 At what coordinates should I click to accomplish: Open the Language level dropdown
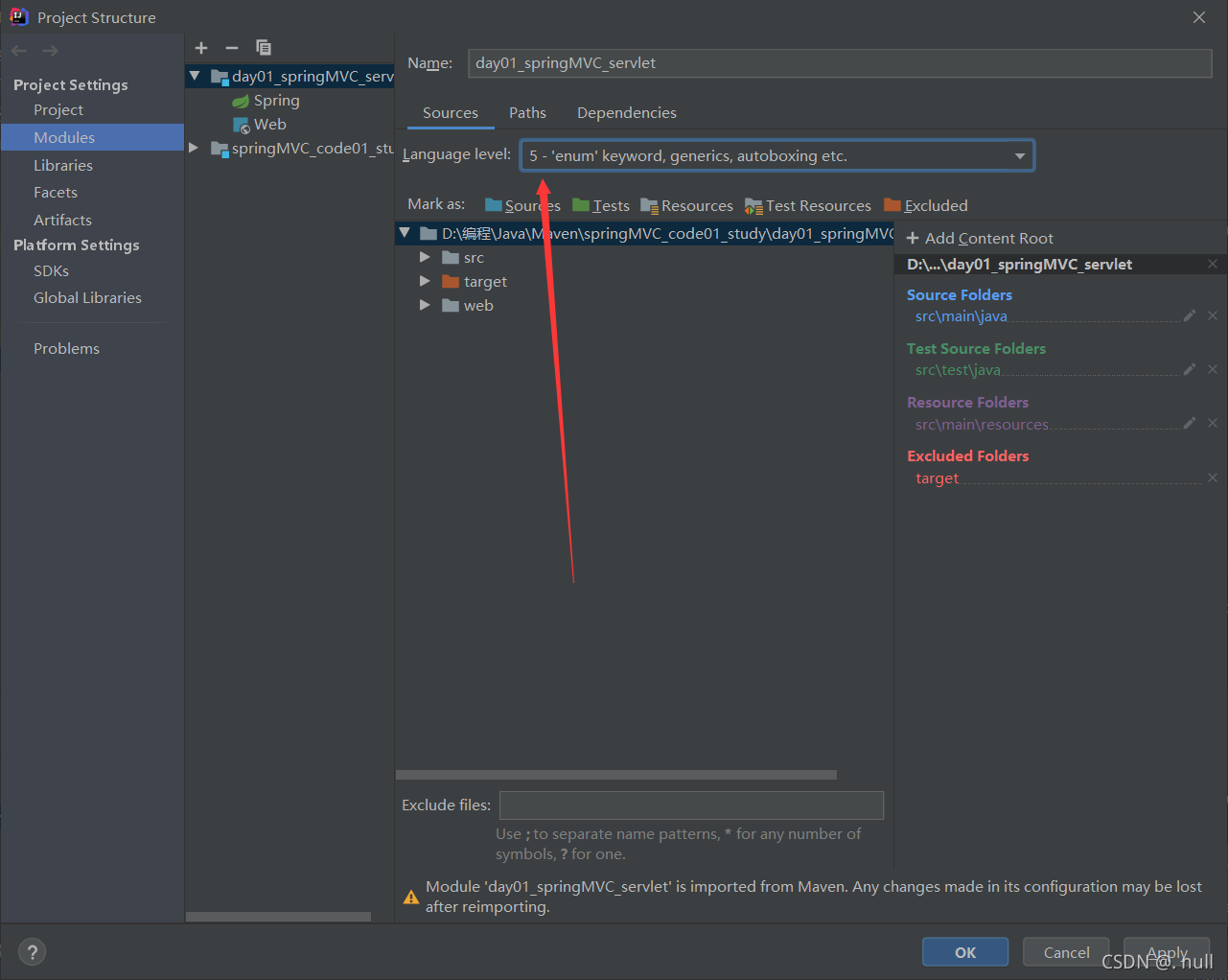pyautogui.click(x=1020, y=154)
